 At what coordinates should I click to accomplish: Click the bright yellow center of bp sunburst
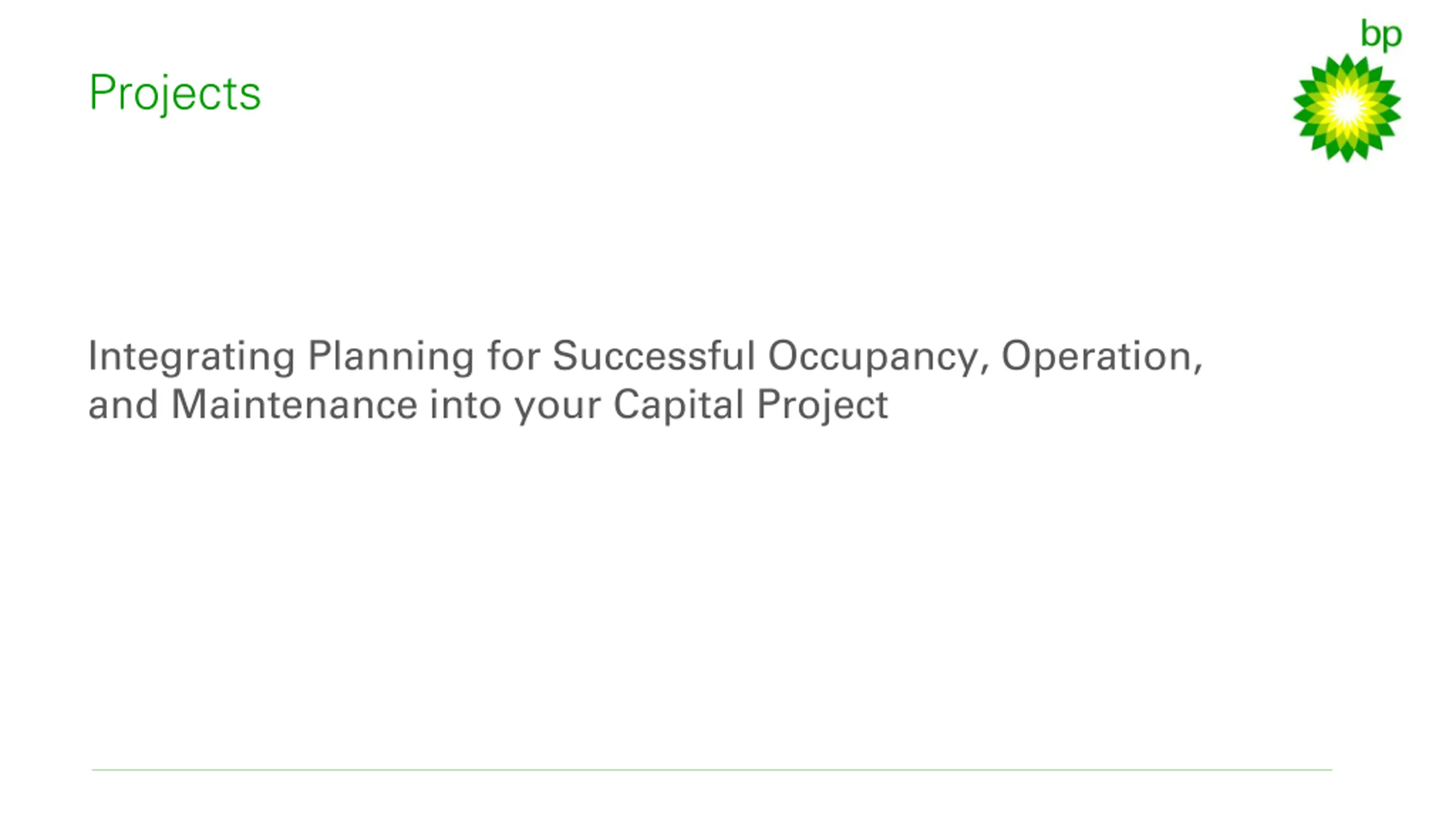coord(1347,108)
